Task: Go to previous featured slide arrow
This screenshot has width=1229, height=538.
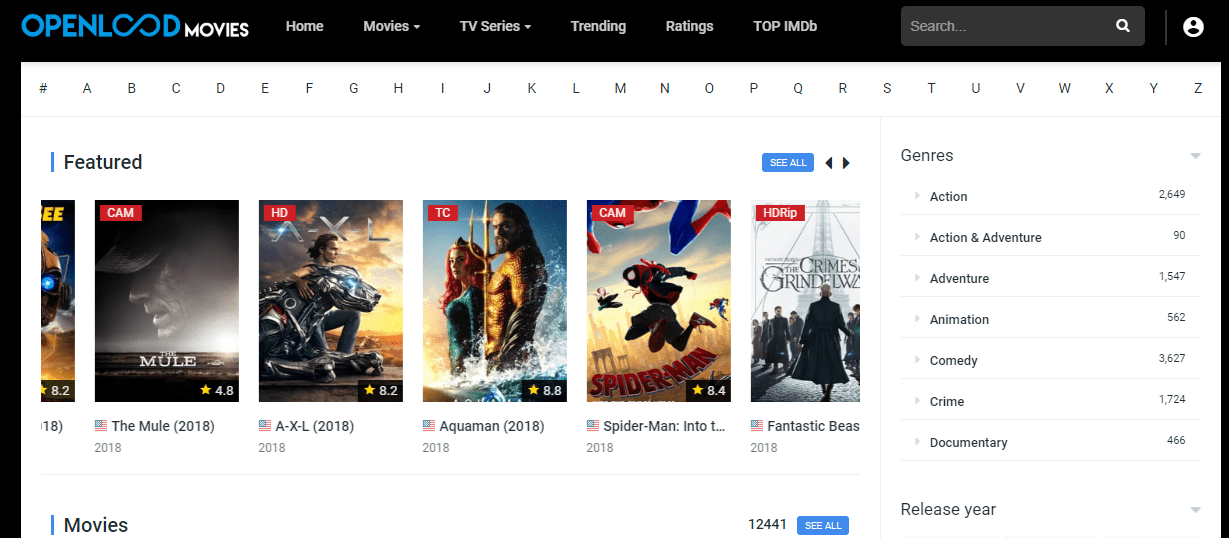Action: (828, 163)
